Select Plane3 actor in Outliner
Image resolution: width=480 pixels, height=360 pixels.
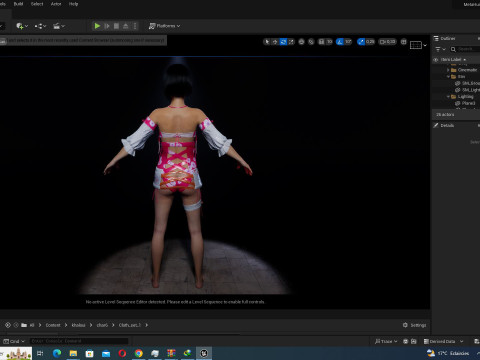pos(465,103)
